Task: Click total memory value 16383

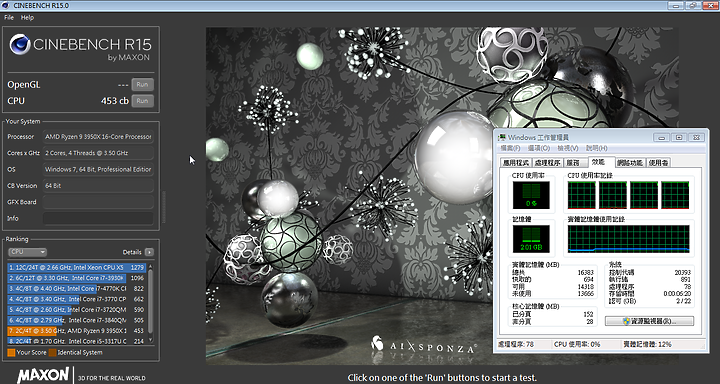Action: (585, 272)
